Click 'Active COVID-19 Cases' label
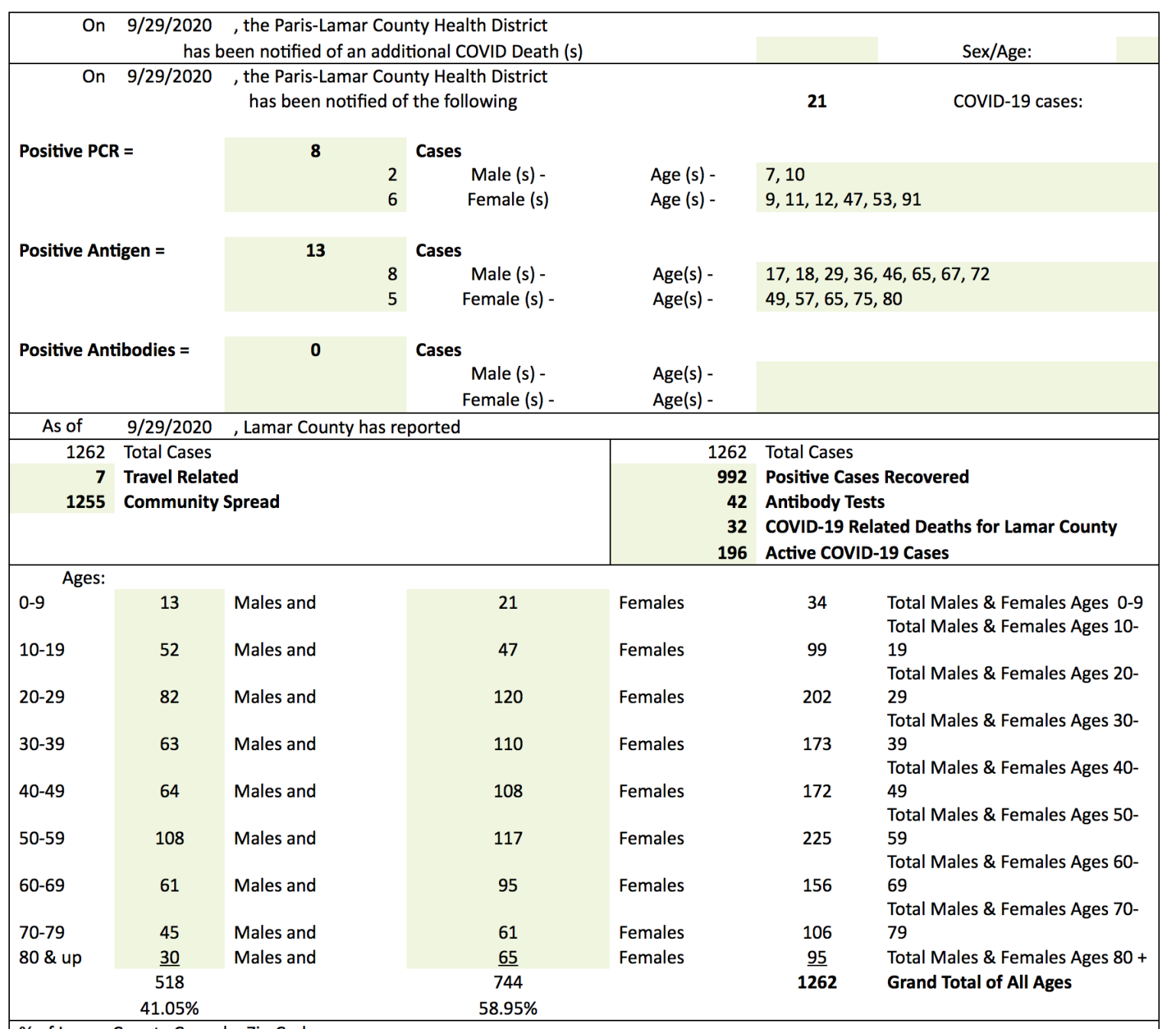 (857, 552)
